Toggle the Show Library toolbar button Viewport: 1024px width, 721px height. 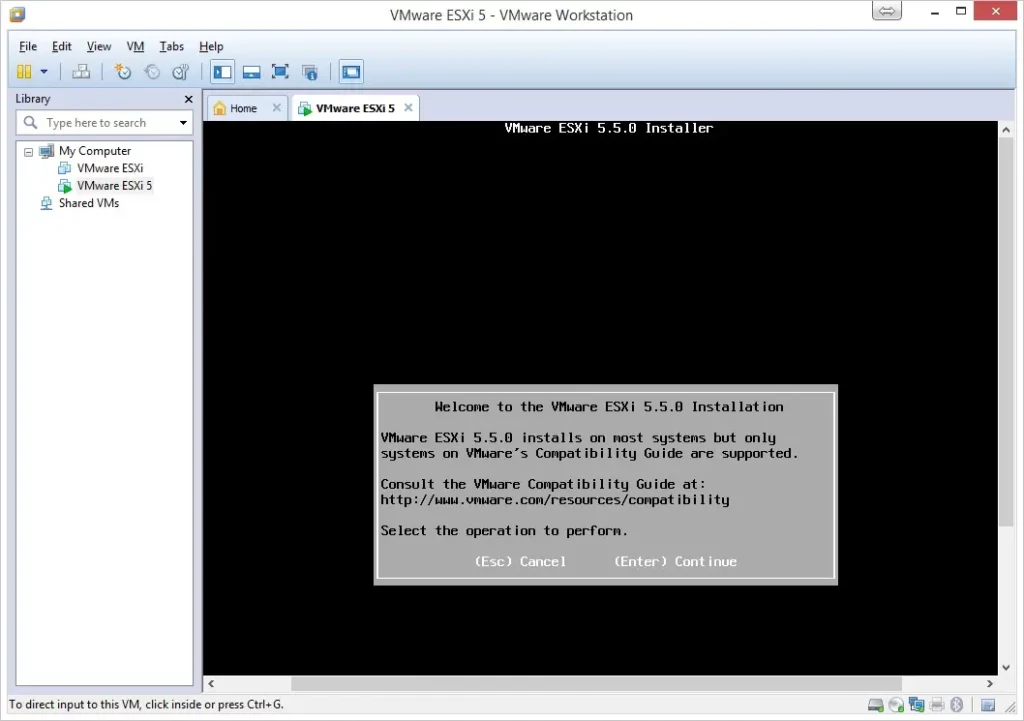click(x=222, y=72)
